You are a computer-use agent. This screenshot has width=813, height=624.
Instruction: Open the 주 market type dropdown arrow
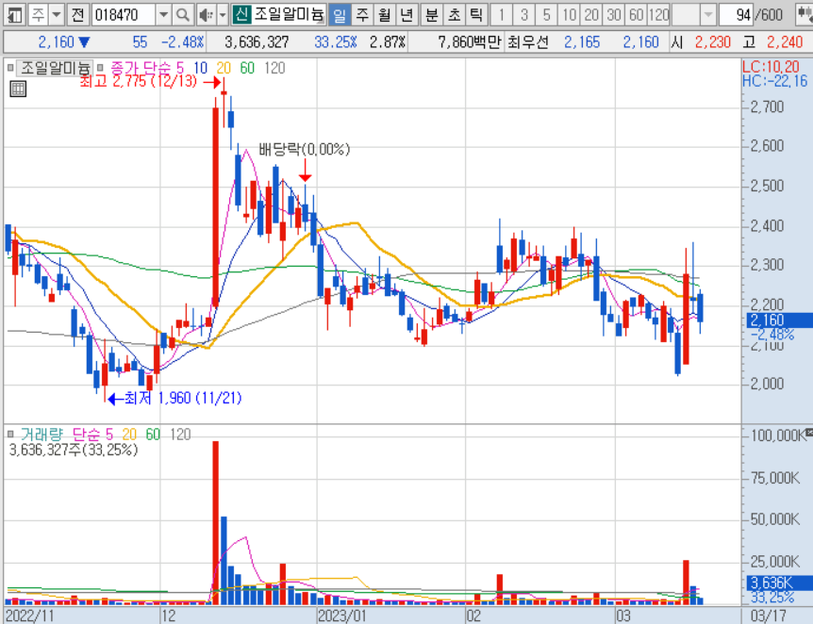tap(57, 15)
